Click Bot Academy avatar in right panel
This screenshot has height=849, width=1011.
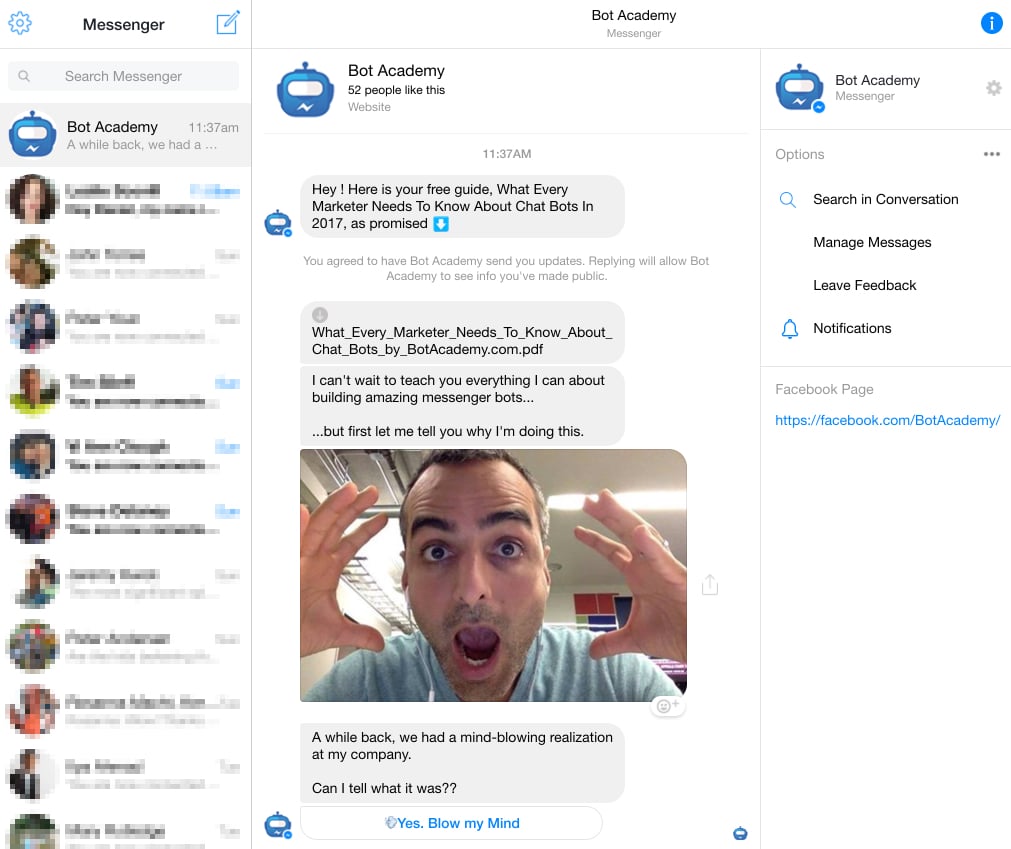(x=800, y=87)
